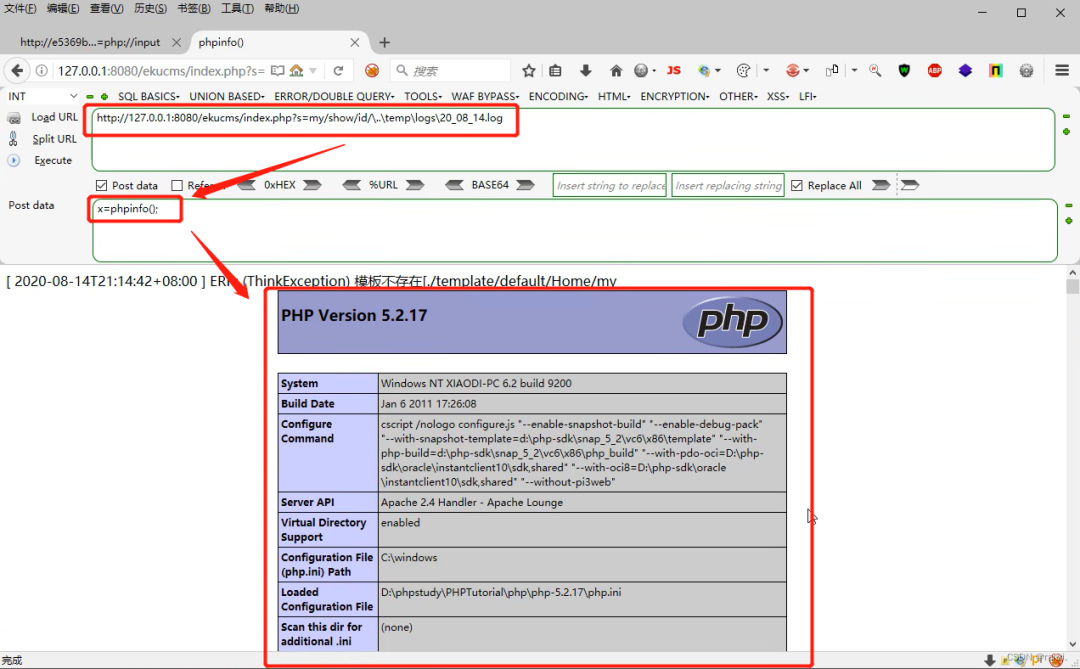The image size is (1080, 669).
Task: Click the bookmark star icon
Action: (528, 70)
